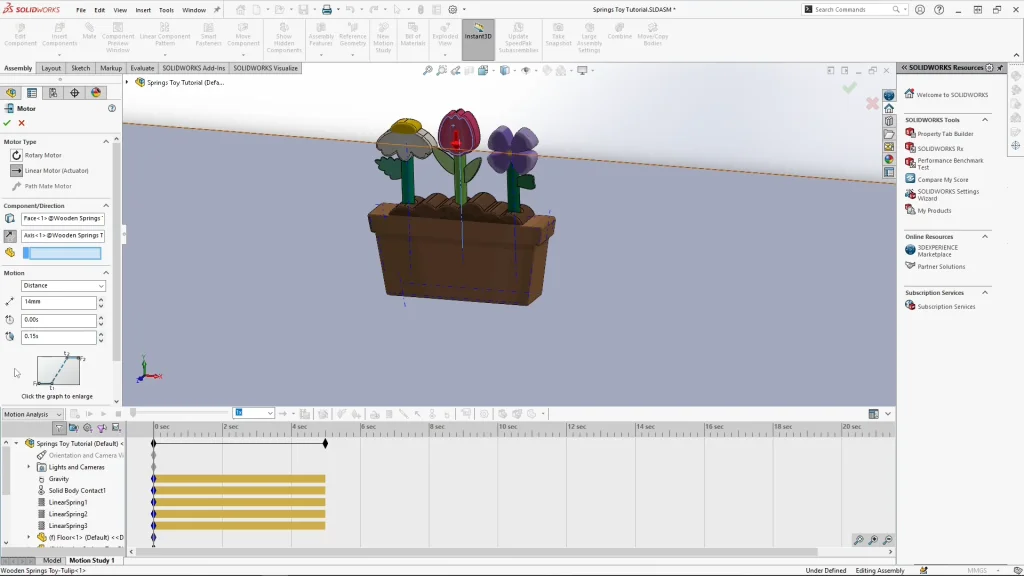Open the Design Library folder icon
The width and height of the screenshot is (1024, 576).
point(889,121)
